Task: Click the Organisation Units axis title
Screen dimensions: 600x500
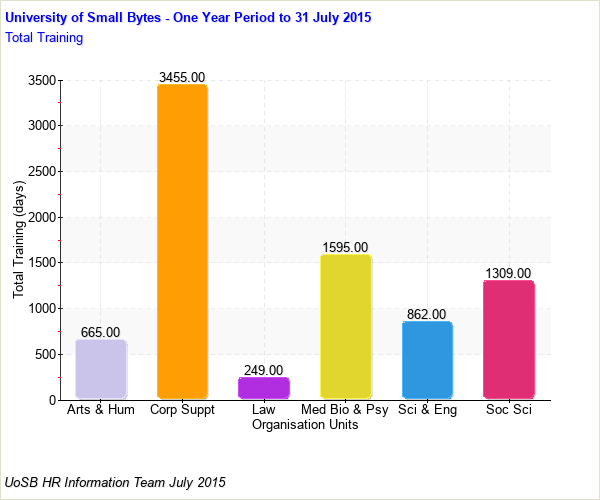Action: pyautogui.click(x=305, y=425)
